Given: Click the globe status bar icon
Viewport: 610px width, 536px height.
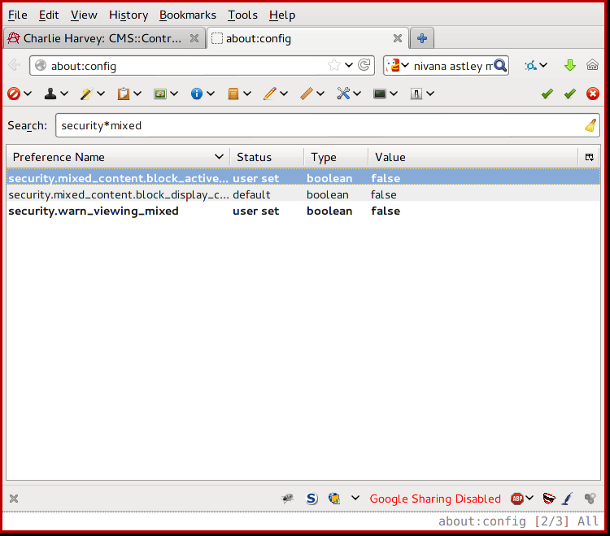Looking at the screenshot, I should (334, 498).
